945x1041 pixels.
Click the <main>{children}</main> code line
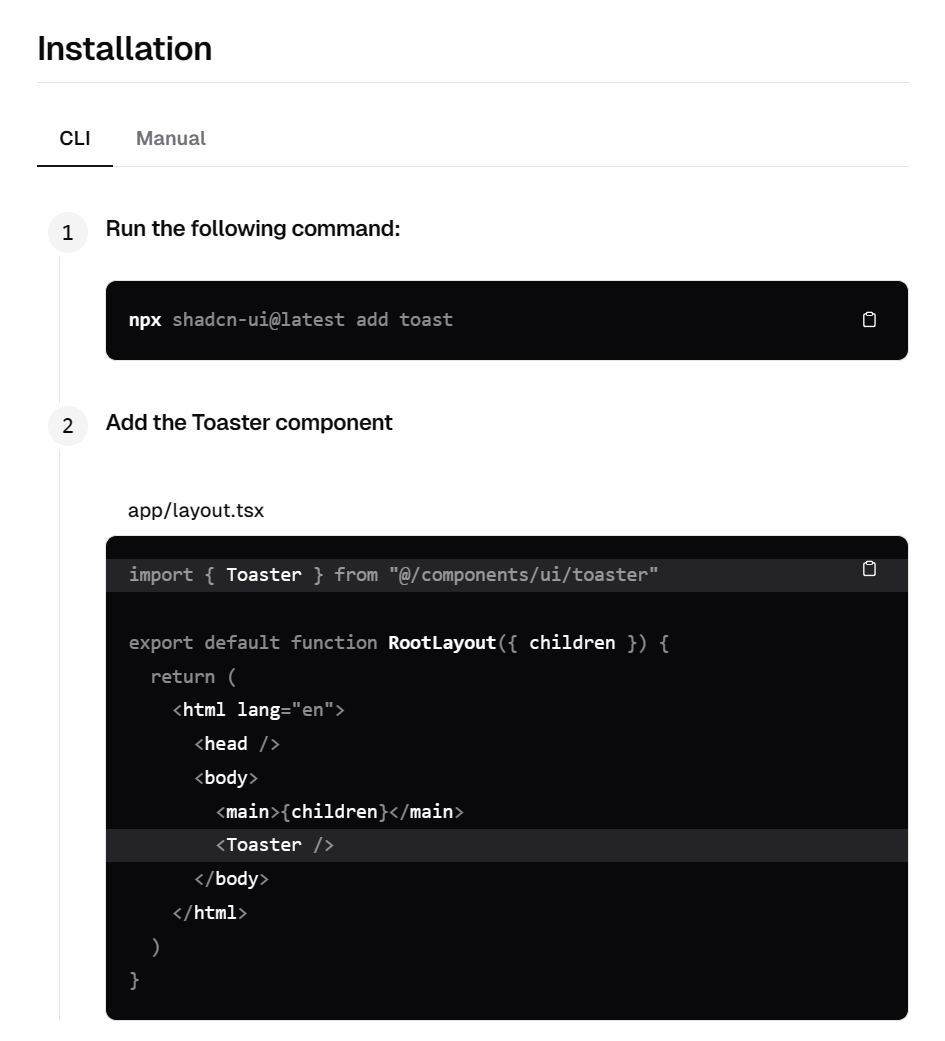click(339, 811)
